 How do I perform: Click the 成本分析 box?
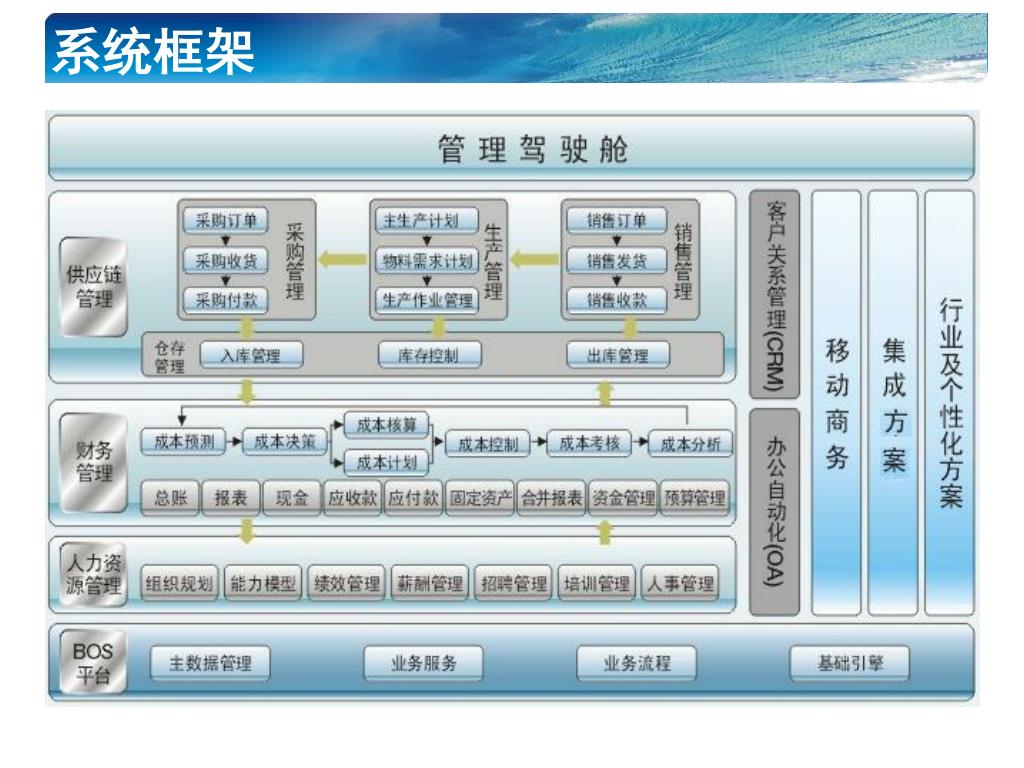690,444
